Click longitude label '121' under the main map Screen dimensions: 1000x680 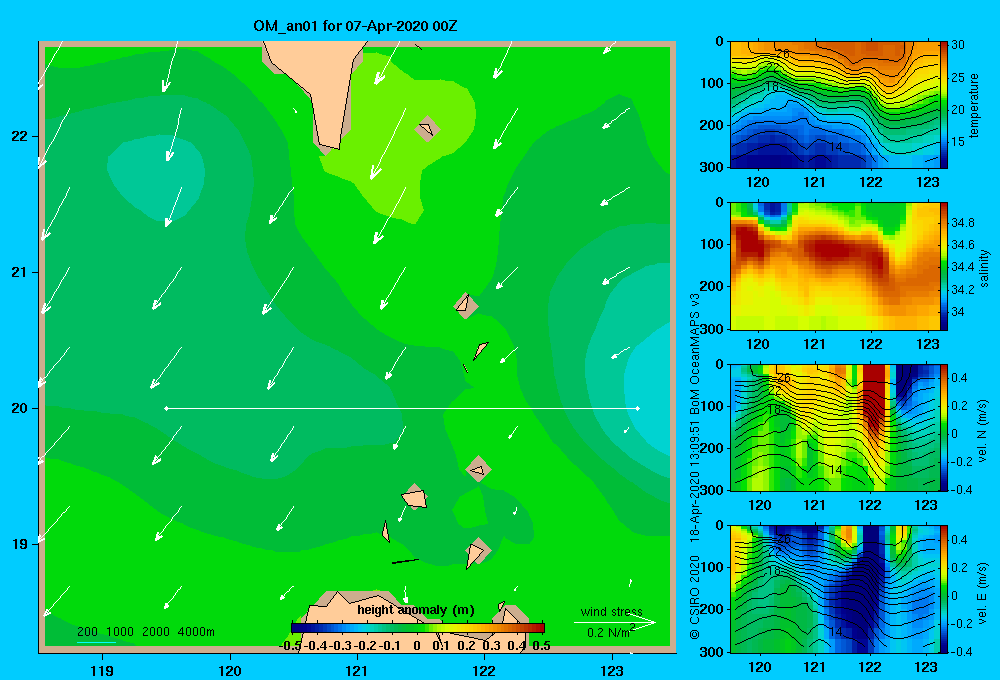click(357, 670)
